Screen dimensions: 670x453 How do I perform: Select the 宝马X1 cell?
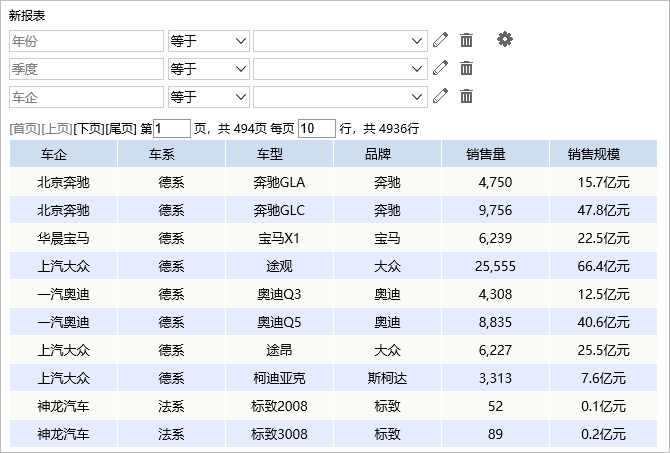(279, 238)
